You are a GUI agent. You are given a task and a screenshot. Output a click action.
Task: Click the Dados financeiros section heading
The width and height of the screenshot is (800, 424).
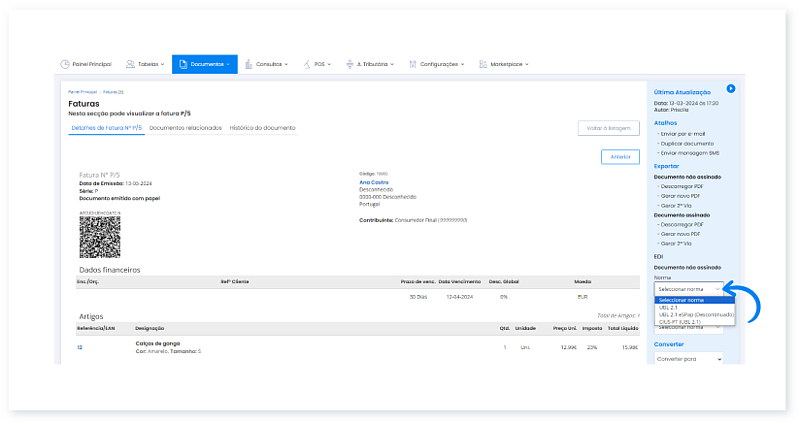[x=110, y=270]
